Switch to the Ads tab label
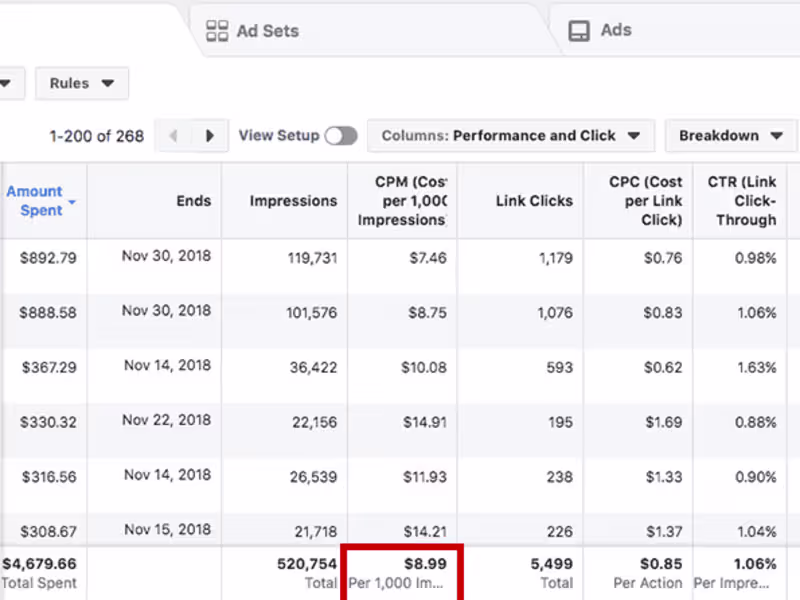The height and width of the screenshot is (600, 800). pyautogui.click(x=616, y=30)
